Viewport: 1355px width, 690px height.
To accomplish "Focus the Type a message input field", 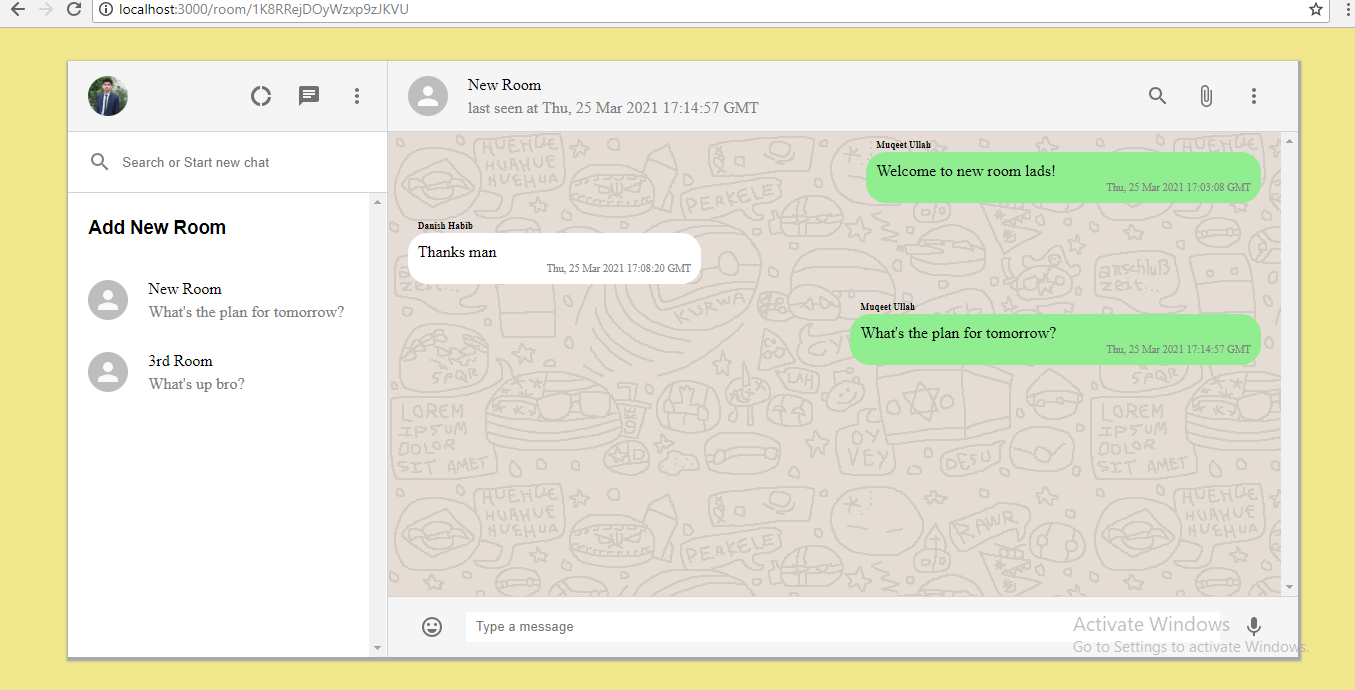I will (x=700, y=626).
